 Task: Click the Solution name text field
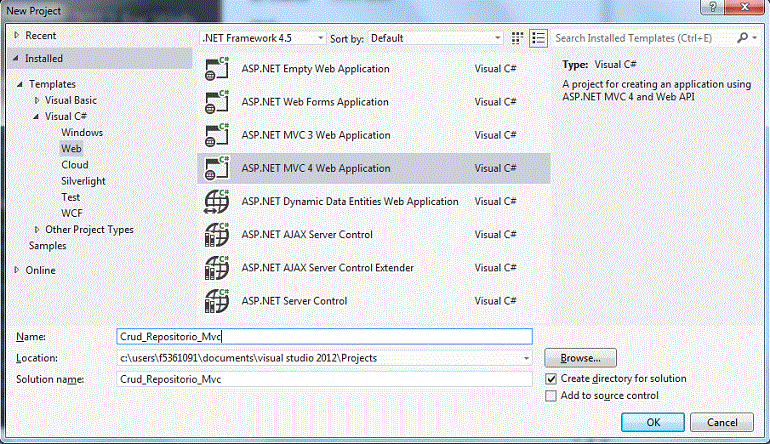click(x=325, y=379)
